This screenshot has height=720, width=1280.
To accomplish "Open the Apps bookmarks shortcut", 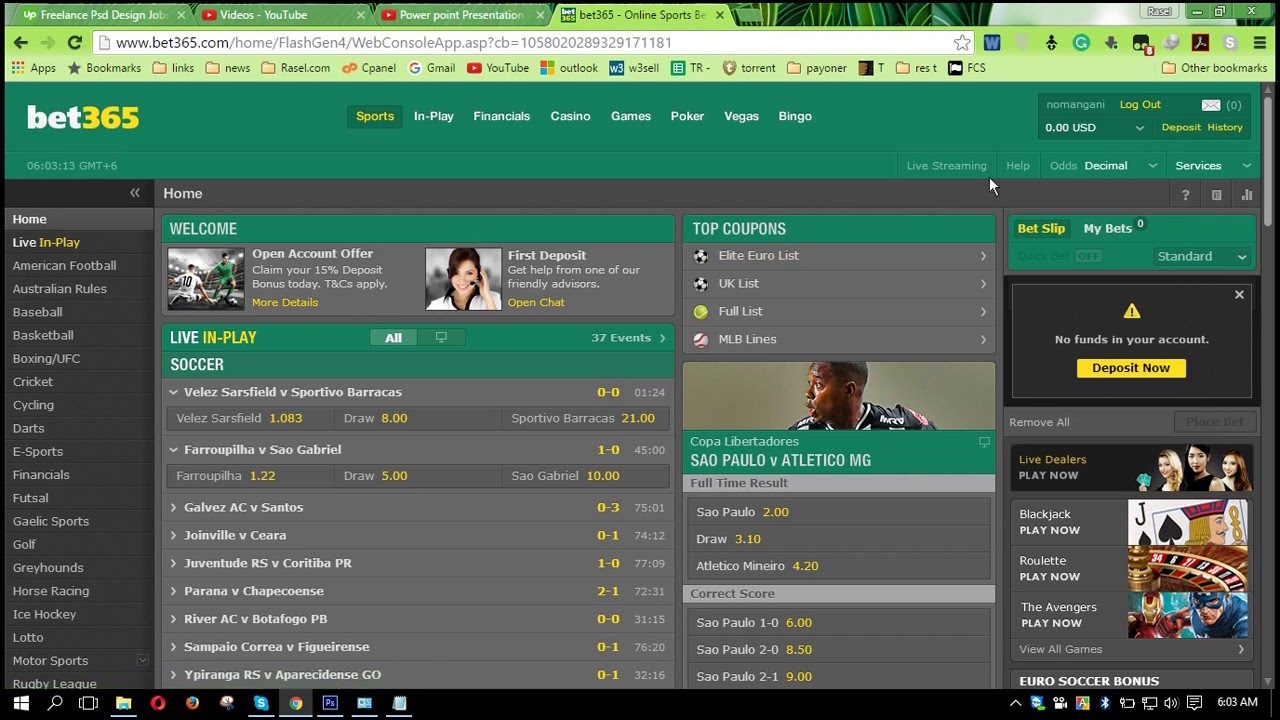I will pyautogui.click(x=34, y=68).
